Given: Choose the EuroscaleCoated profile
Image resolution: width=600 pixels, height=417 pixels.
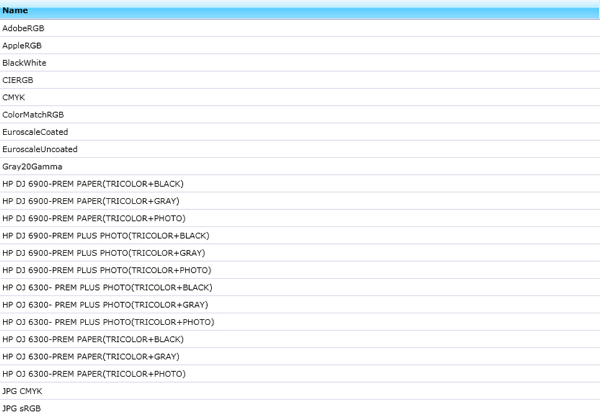Looking at the screenshot, I should click(x=35, y=132).
